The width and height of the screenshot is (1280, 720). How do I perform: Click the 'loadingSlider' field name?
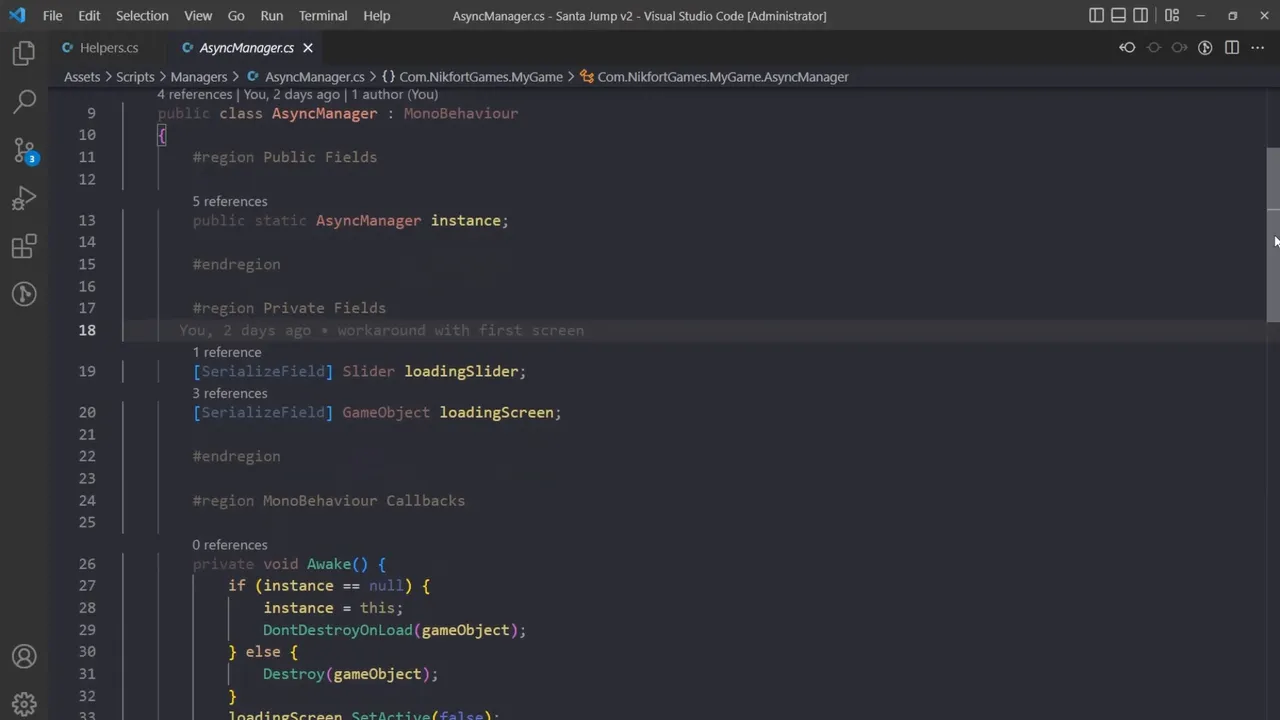pos(461,372)
